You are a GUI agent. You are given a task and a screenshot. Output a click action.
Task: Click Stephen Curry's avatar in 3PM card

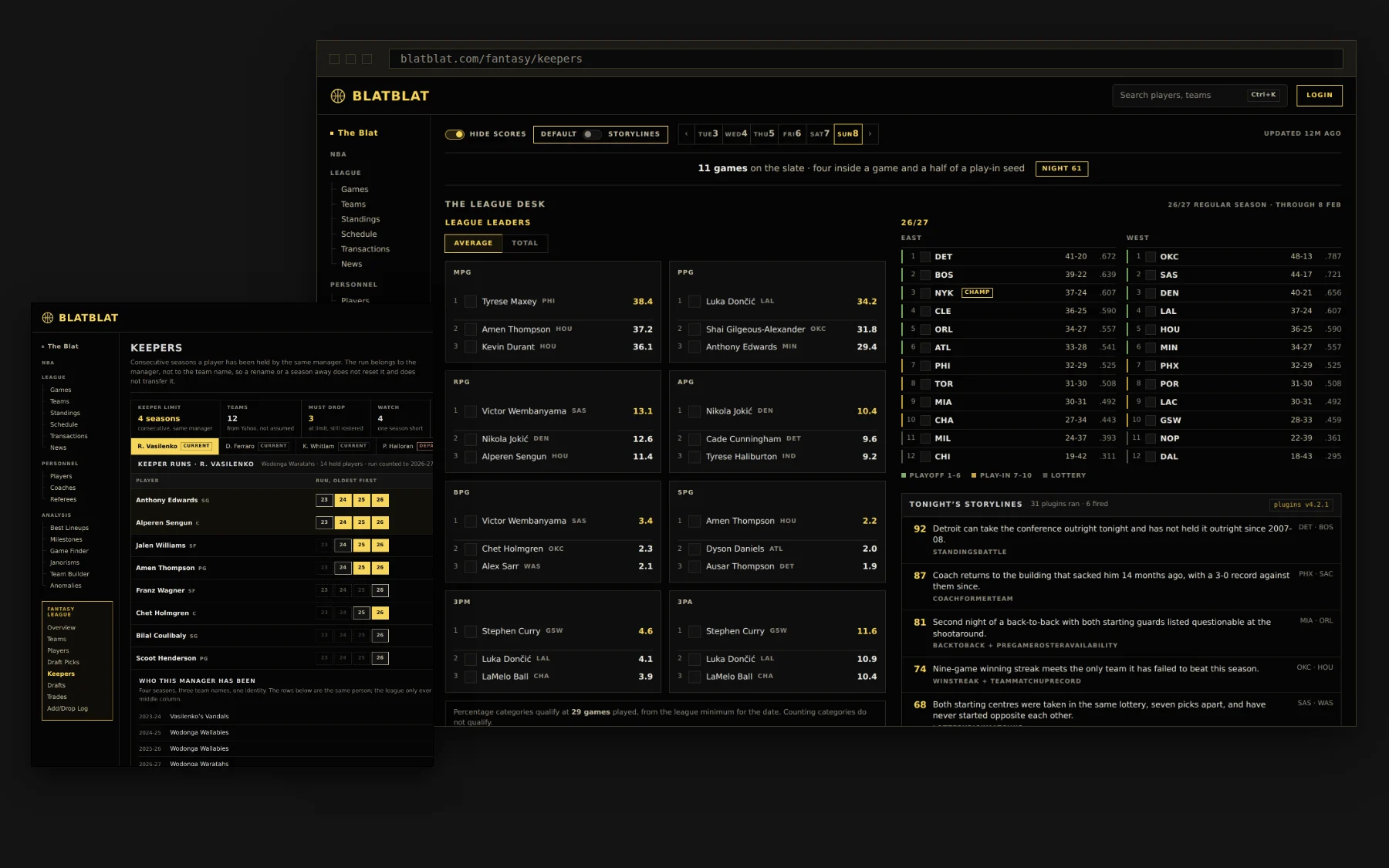coord(471,631)
